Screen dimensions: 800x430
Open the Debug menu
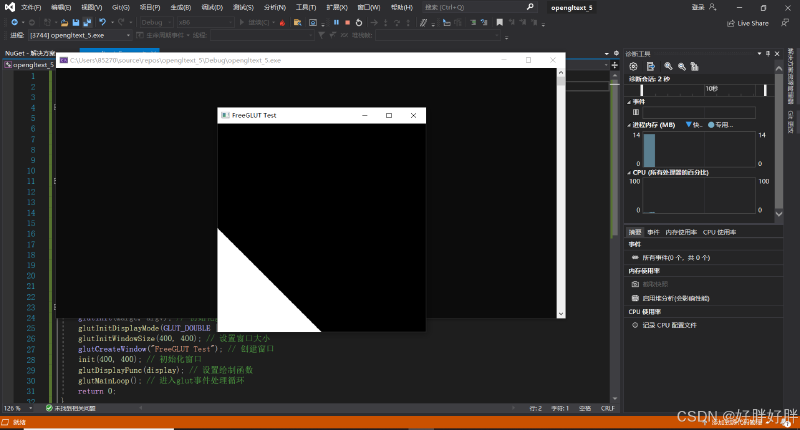(212, 7)
